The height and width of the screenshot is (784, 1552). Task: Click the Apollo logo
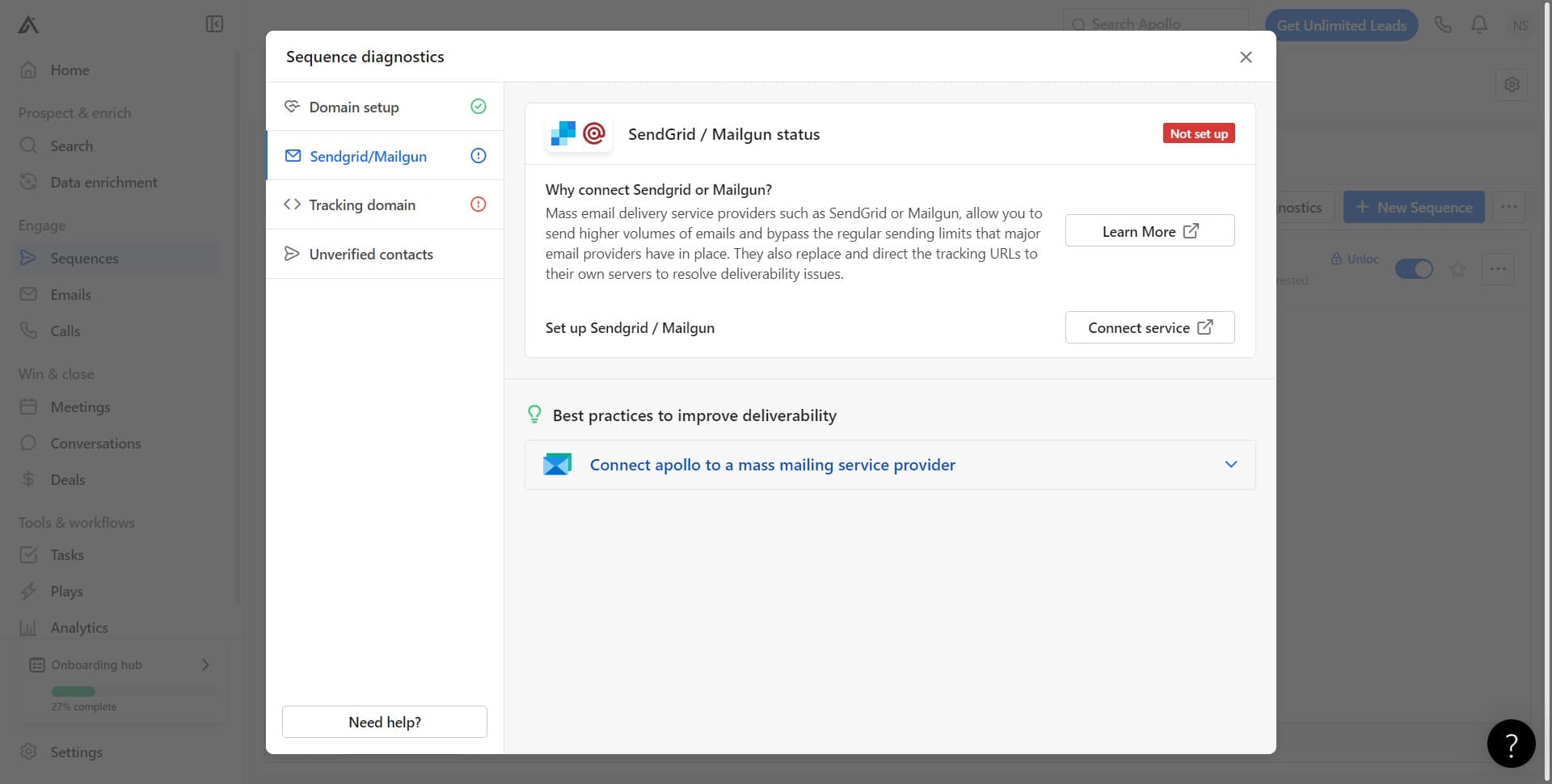pyautogui.click(x=27, y=24)
